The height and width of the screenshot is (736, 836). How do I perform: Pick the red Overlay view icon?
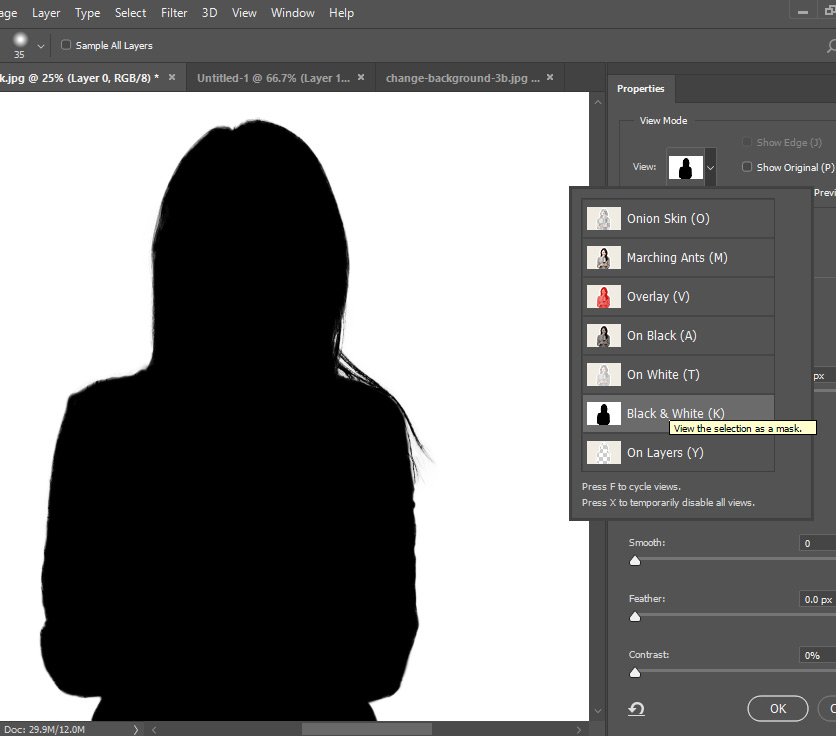tap(603, 297)
